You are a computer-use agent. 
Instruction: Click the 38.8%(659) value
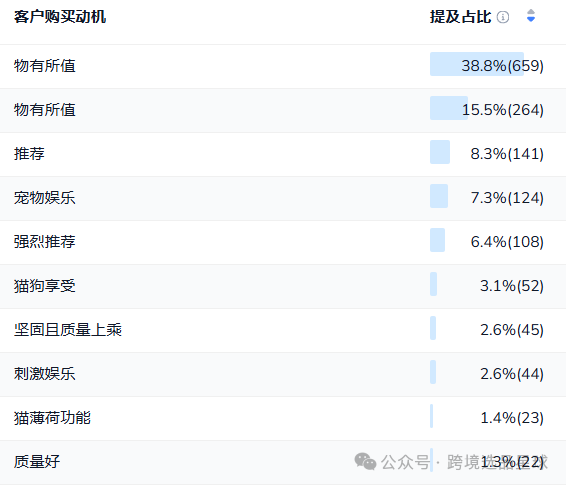502,66
